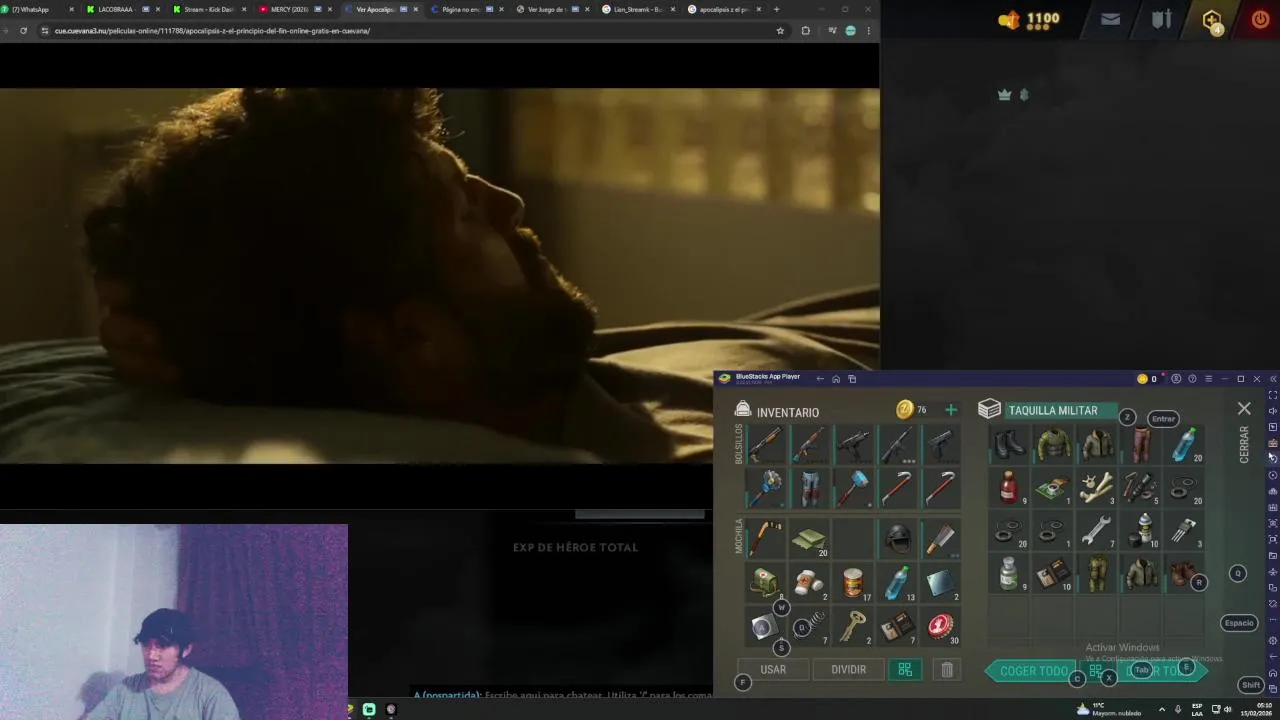The width and height of the screenshot is (1280, 720).
Task: Select the black tactical helmet in backpack
Action: click(897, 539)
